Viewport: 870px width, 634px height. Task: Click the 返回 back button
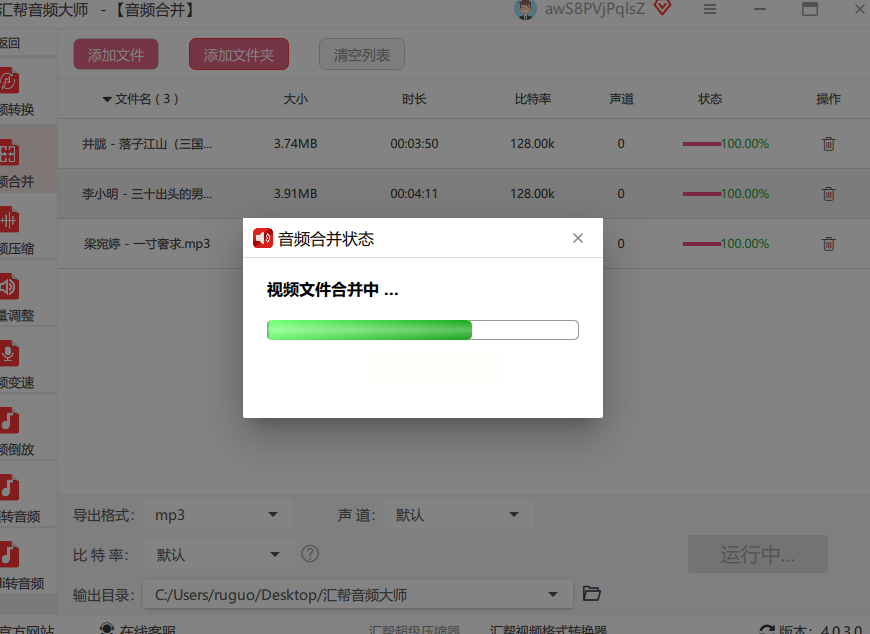click(x=10, y=43)
